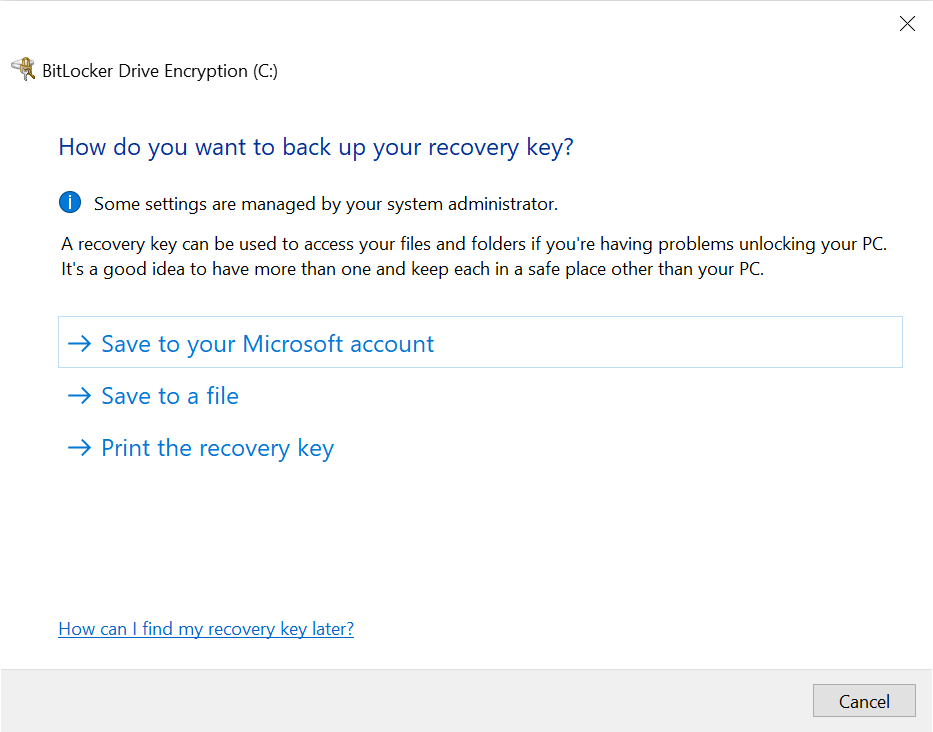Click the sentence starting 'It's a good idea'

tap(412, 269)
